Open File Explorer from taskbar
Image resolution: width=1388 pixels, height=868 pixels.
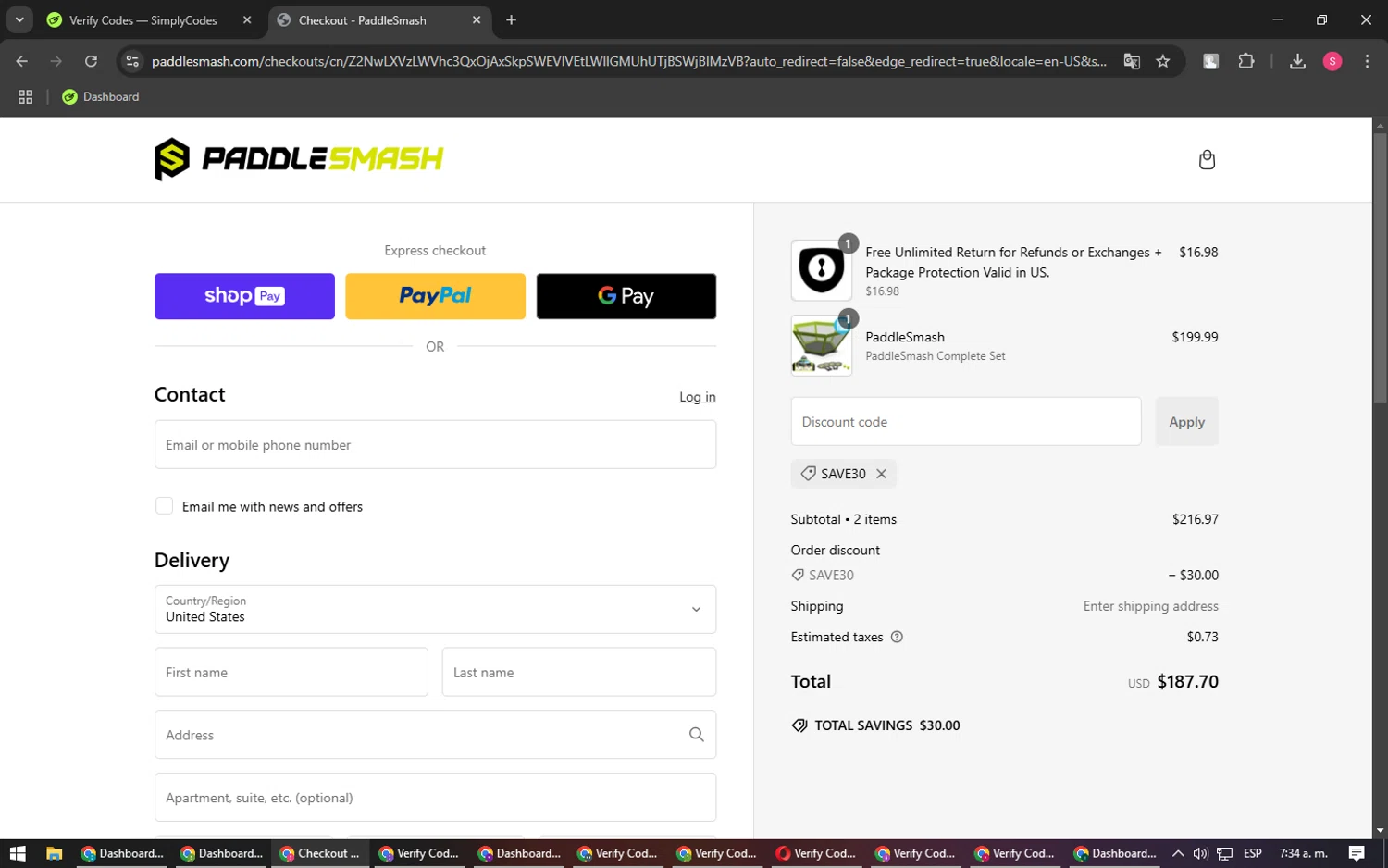pyautogui.click(x=54, y=853)
